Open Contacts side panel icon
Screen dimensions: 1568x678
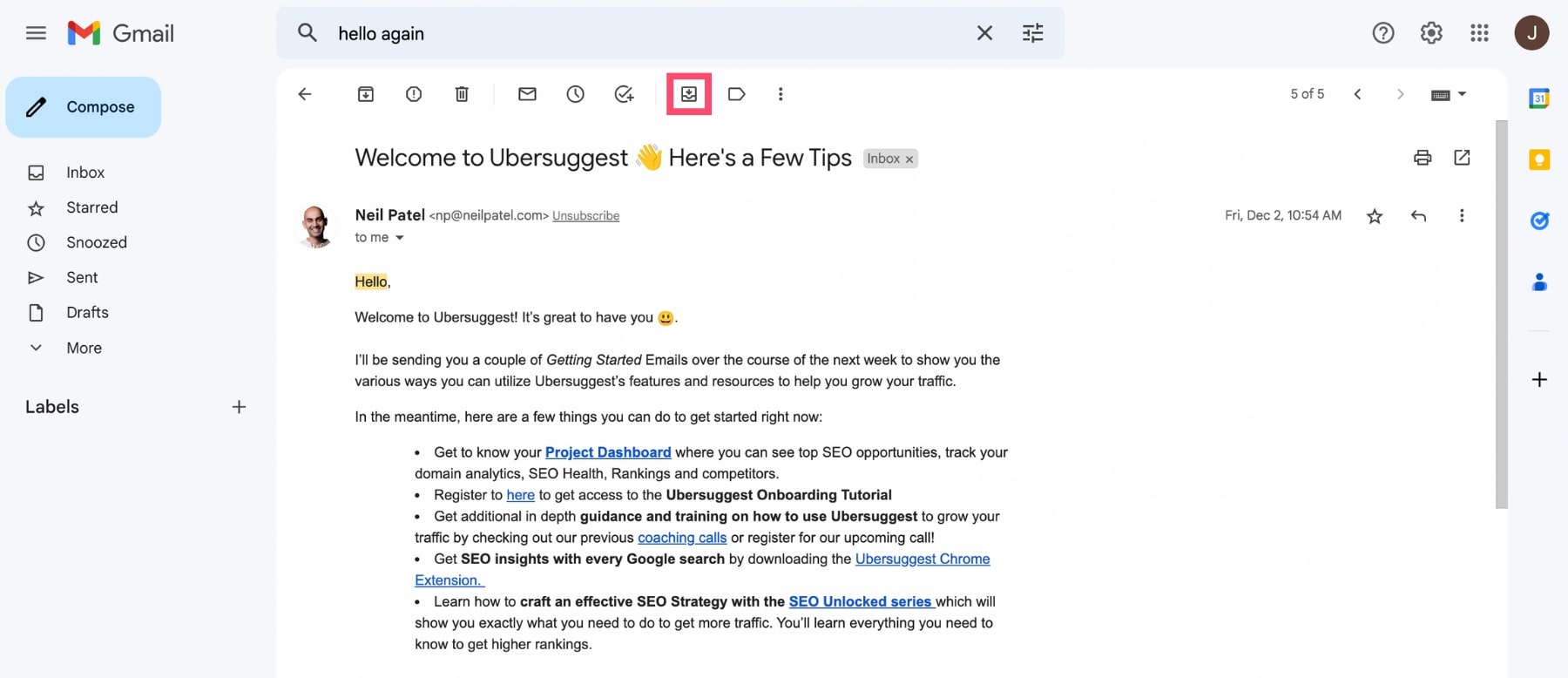[x=1539, y=282]
